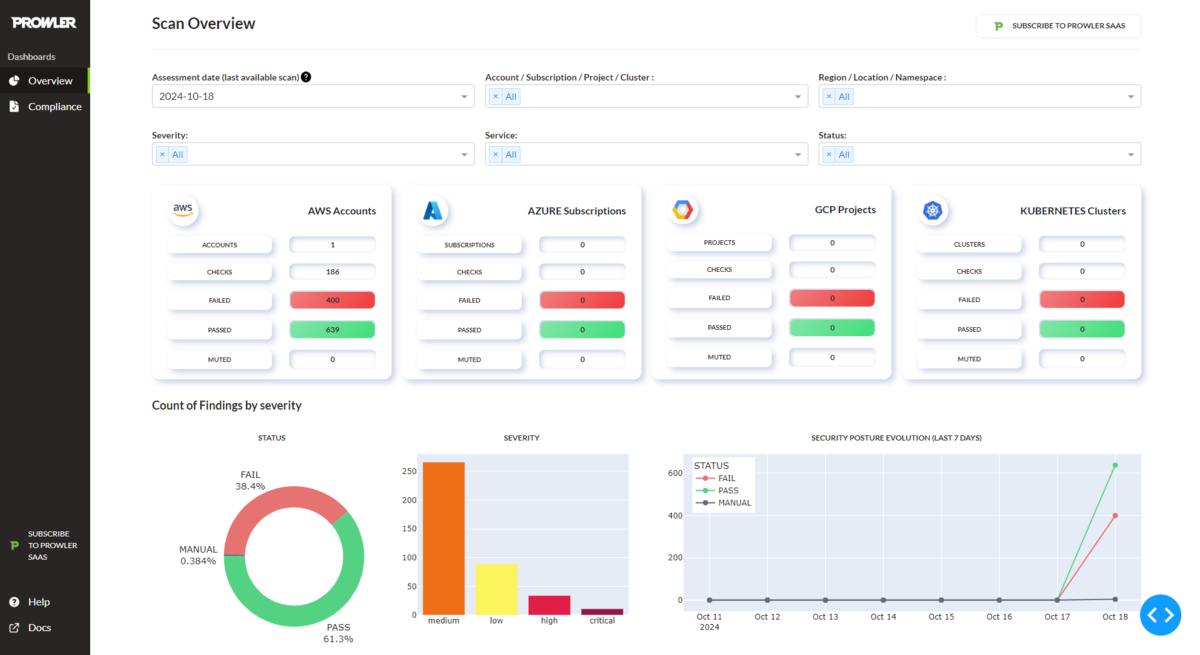Viewport: 1200px width, 655px height.
Task: Click the KUBERNETES Clusters card title
Action: pos(1073,211)
